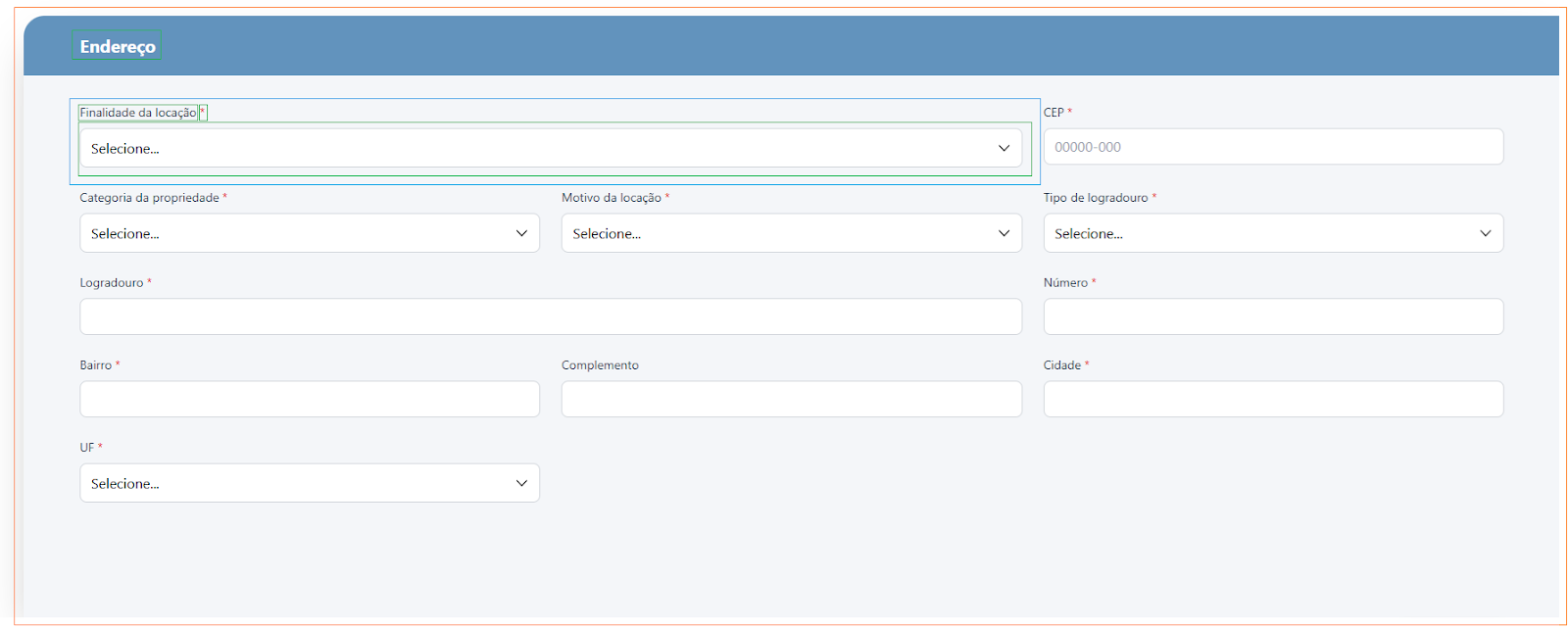Click into the Logradouro text field
Screen dimensions: 1568x628
(x=550, y=317)
